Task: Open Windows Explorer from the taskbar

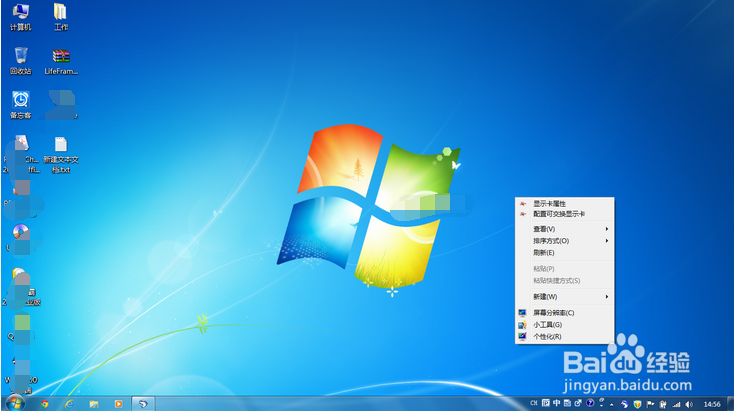Action: pos(94,404)
